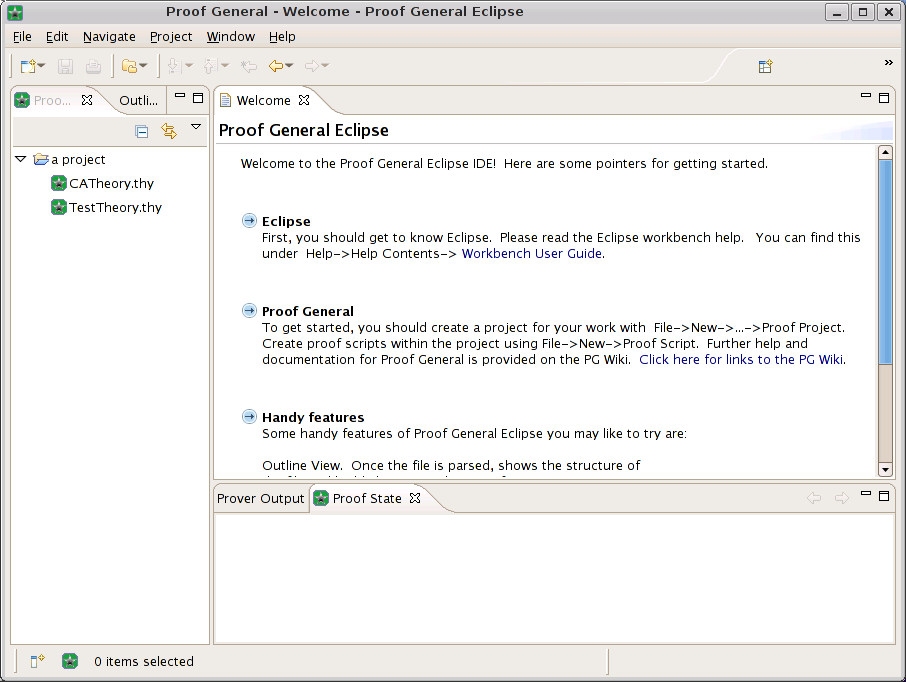Click the Forward navigation arrow
The height and width of the screenshot is (682, 906).
[312, 66]
